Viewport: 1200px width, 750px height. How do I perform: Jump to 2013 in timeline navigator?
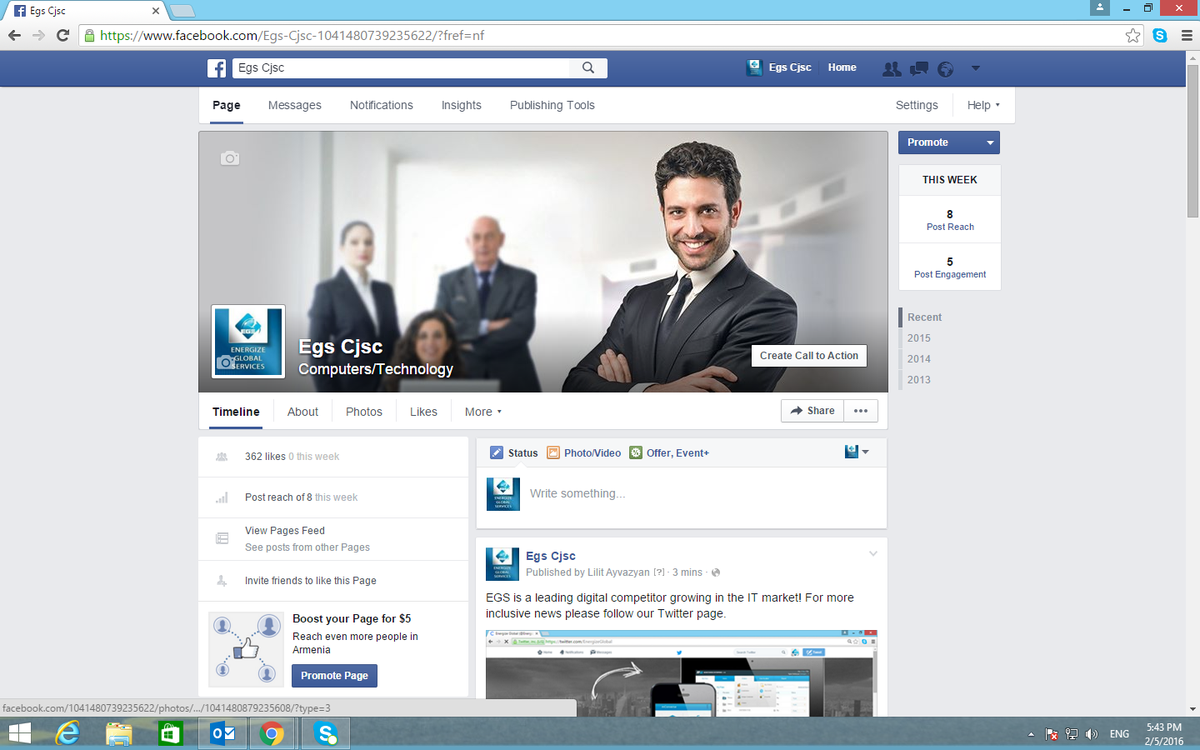[919, 380]
